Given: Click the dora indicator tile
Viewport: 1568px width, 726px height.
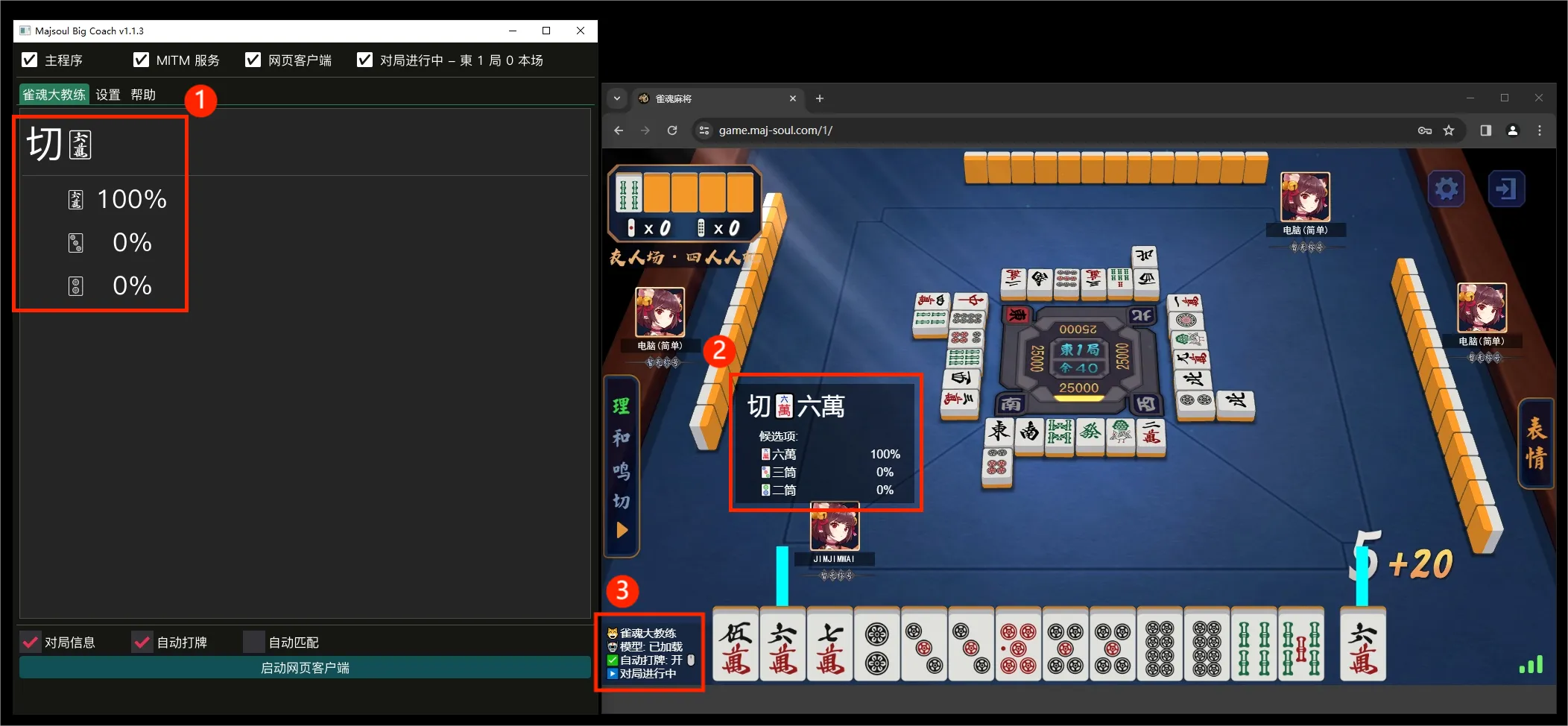Looking at the screenshot, I should tap(628, 193).
